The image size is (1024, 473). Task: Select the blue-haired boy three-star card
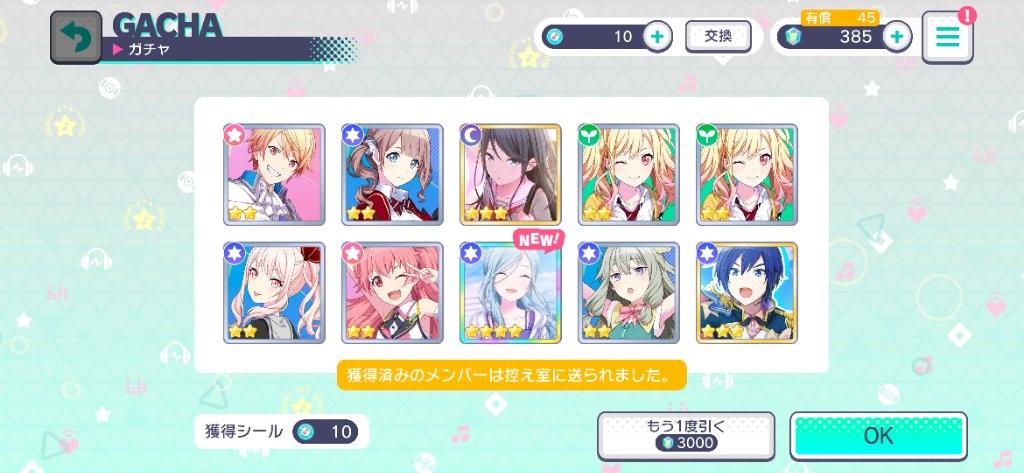(x=746, y=293)
